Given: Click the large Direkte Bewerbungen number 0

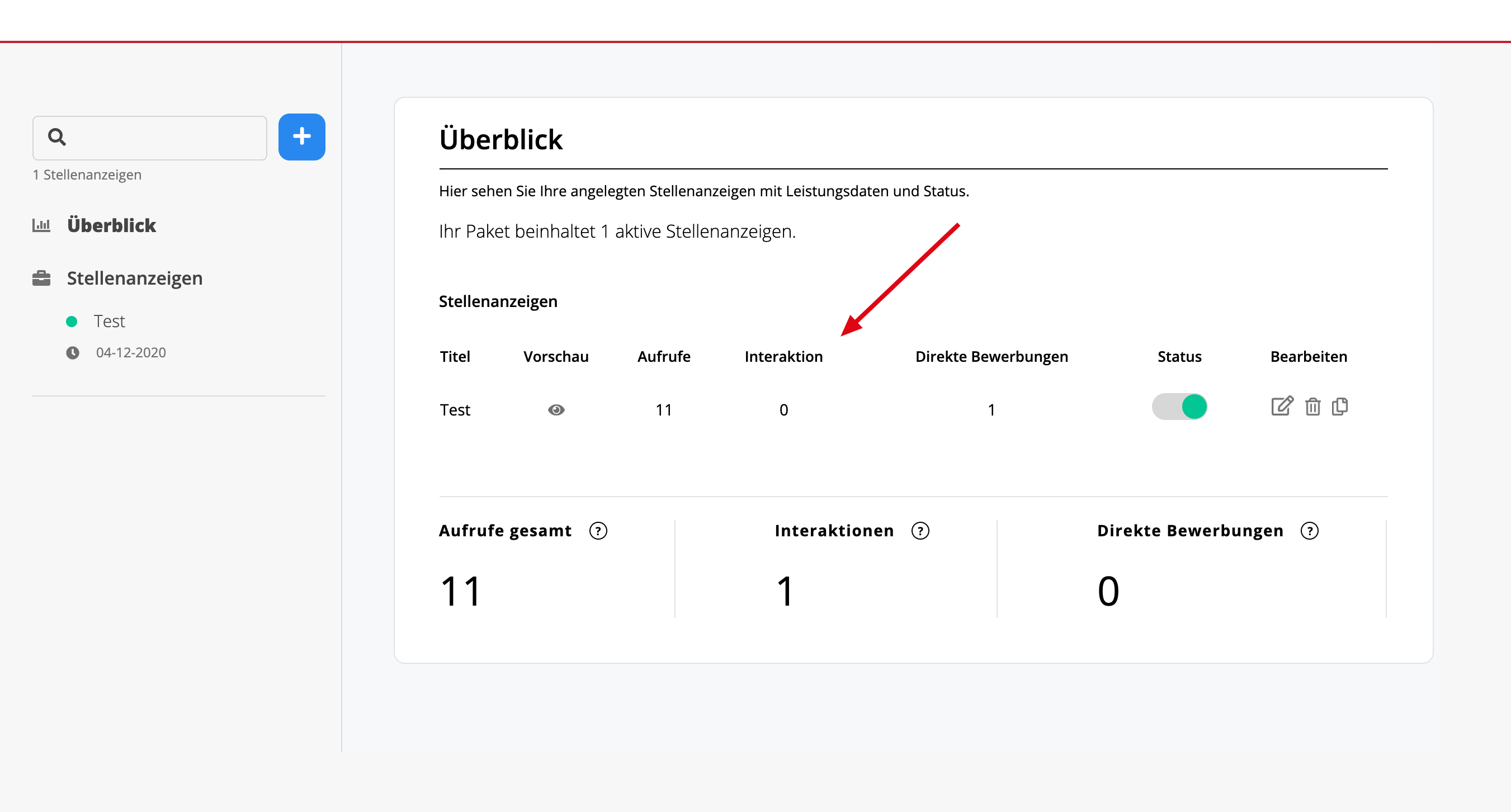Looking at the screenshot, I should [x=1108, y=592].
